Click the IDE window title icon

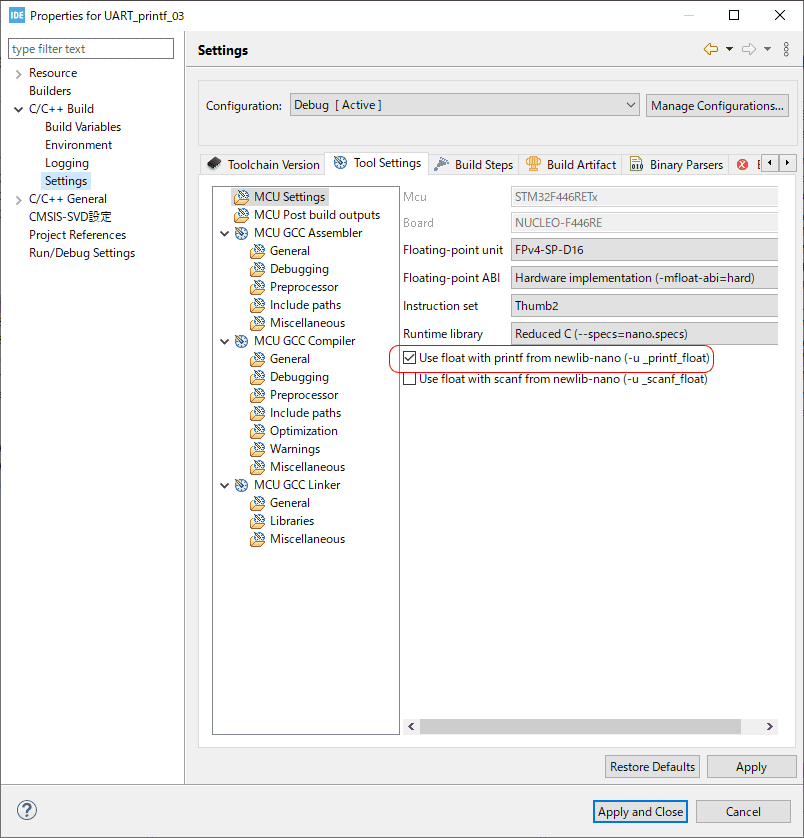point(17,15)
